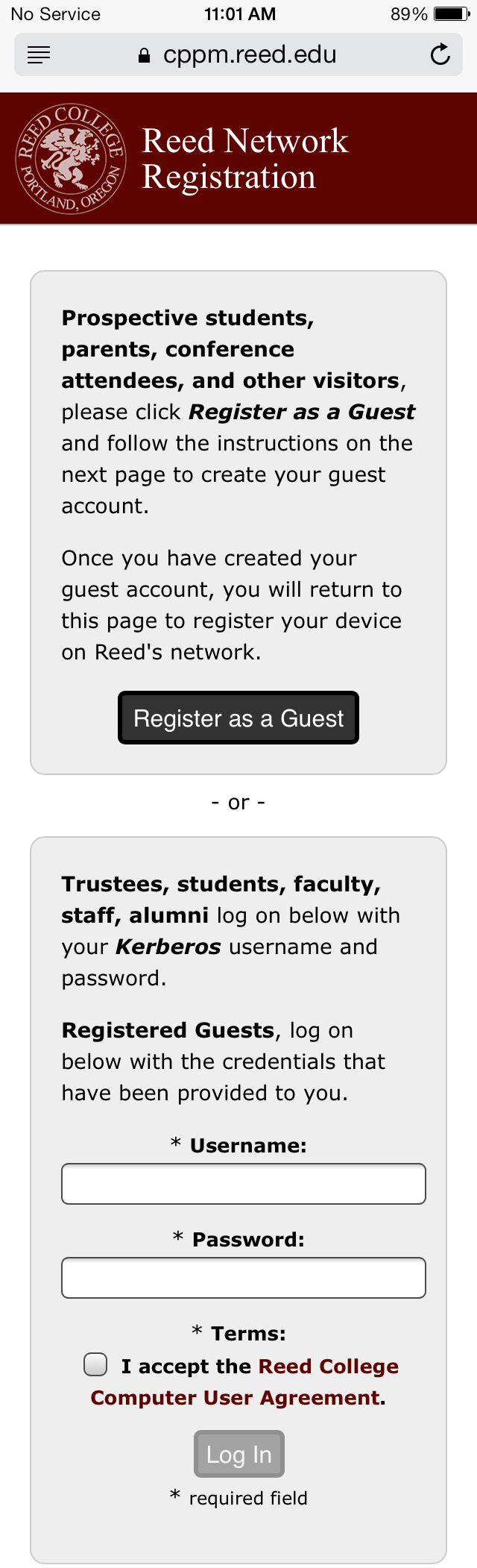Reload the page with the refresh icon
The image size is (477, 1568).
440,54
